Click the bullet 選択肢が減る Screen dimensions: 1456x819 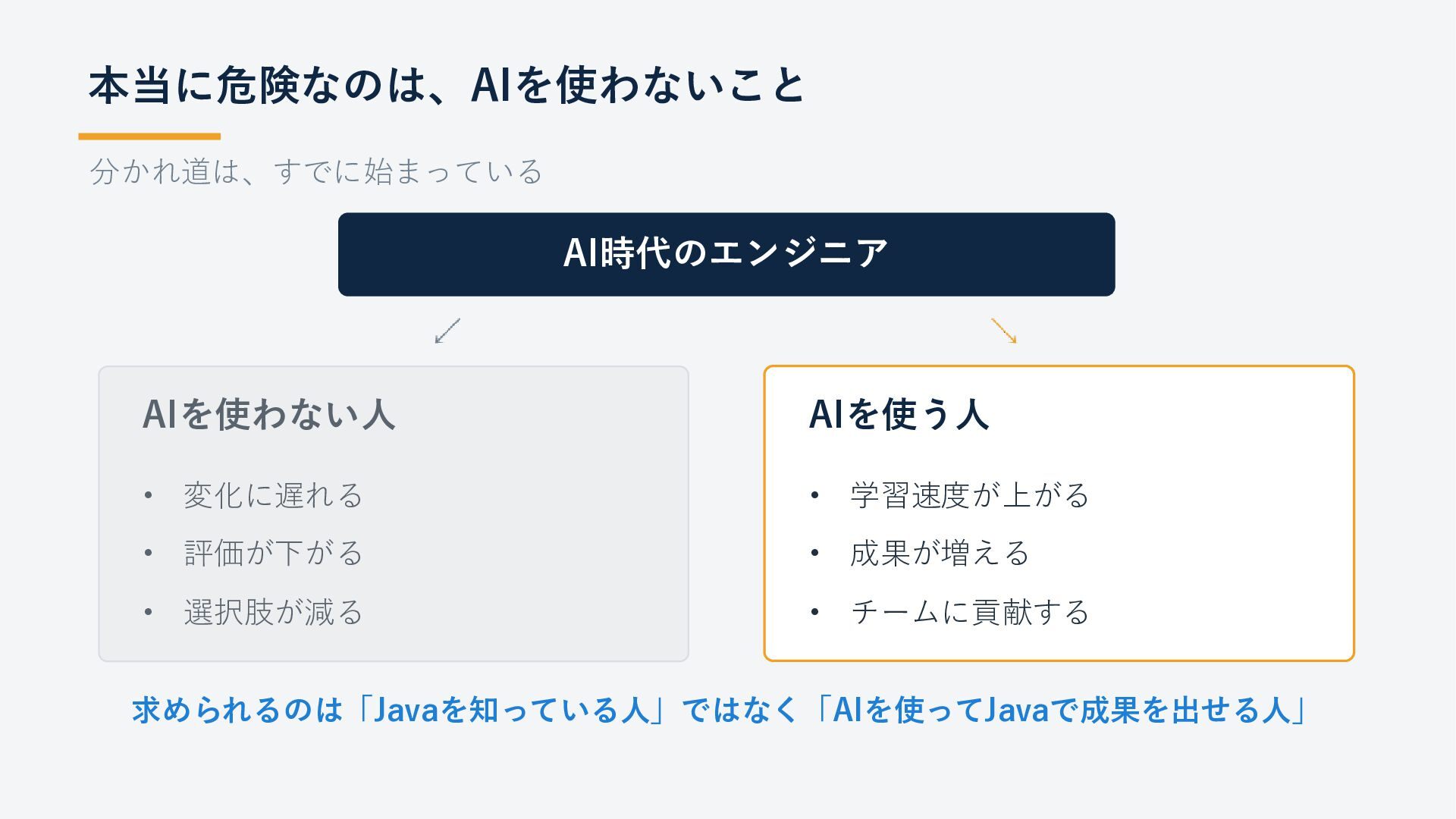[273, 612]
